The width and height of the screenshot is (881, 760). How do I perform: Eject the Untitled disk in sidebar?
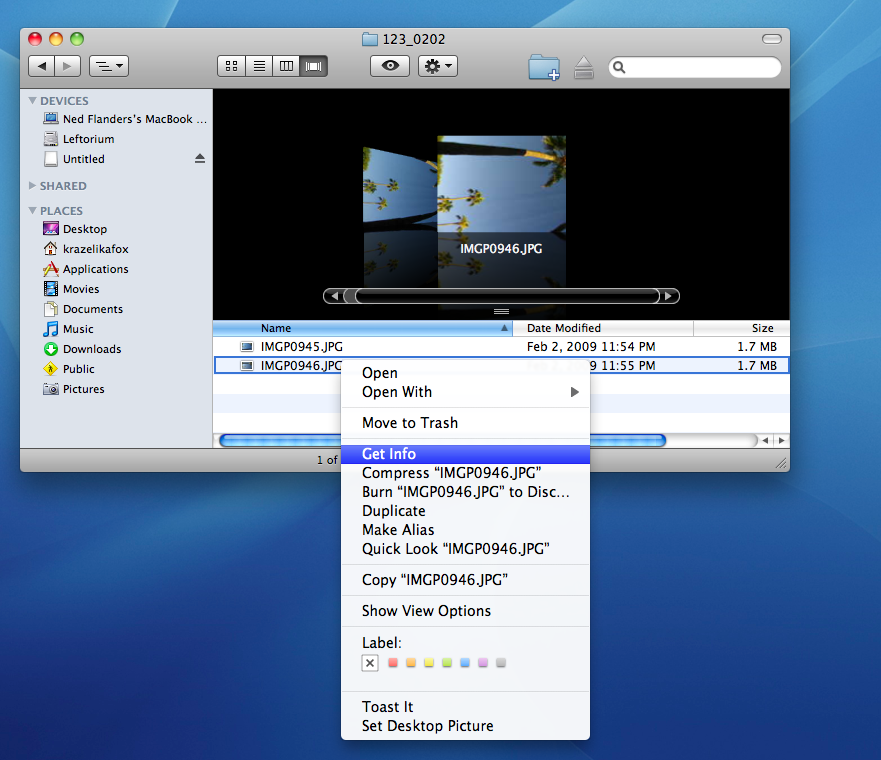pos(200,159)
